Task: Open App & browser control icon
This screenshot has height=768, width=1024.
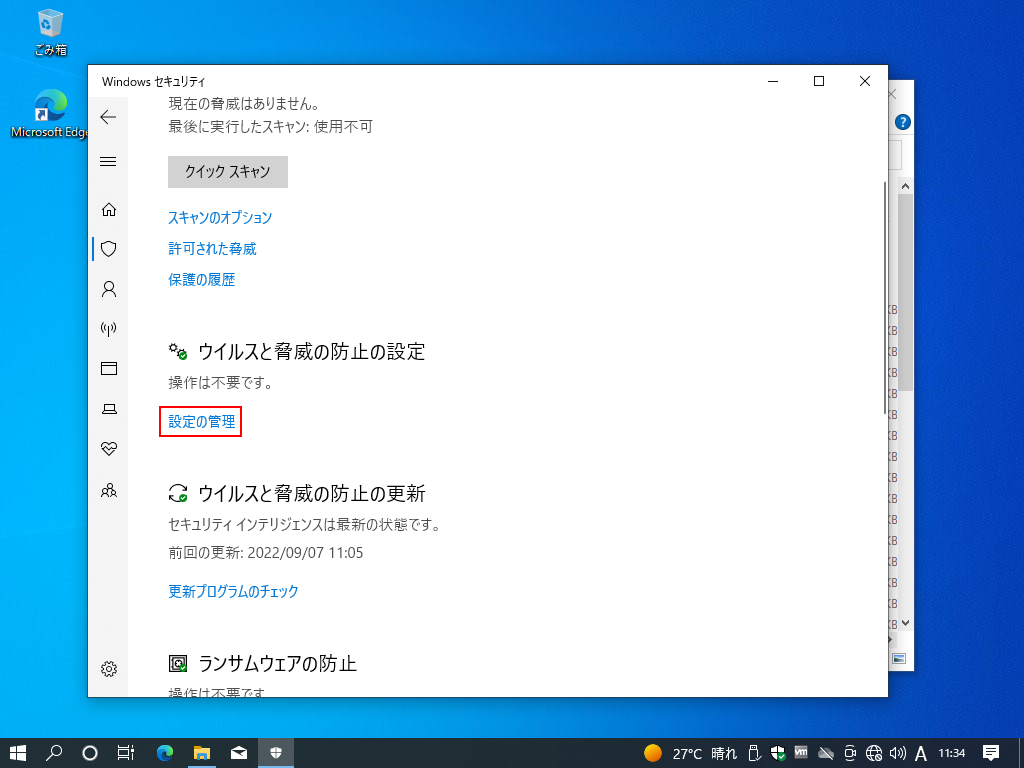Action: (x=109, y=369)
